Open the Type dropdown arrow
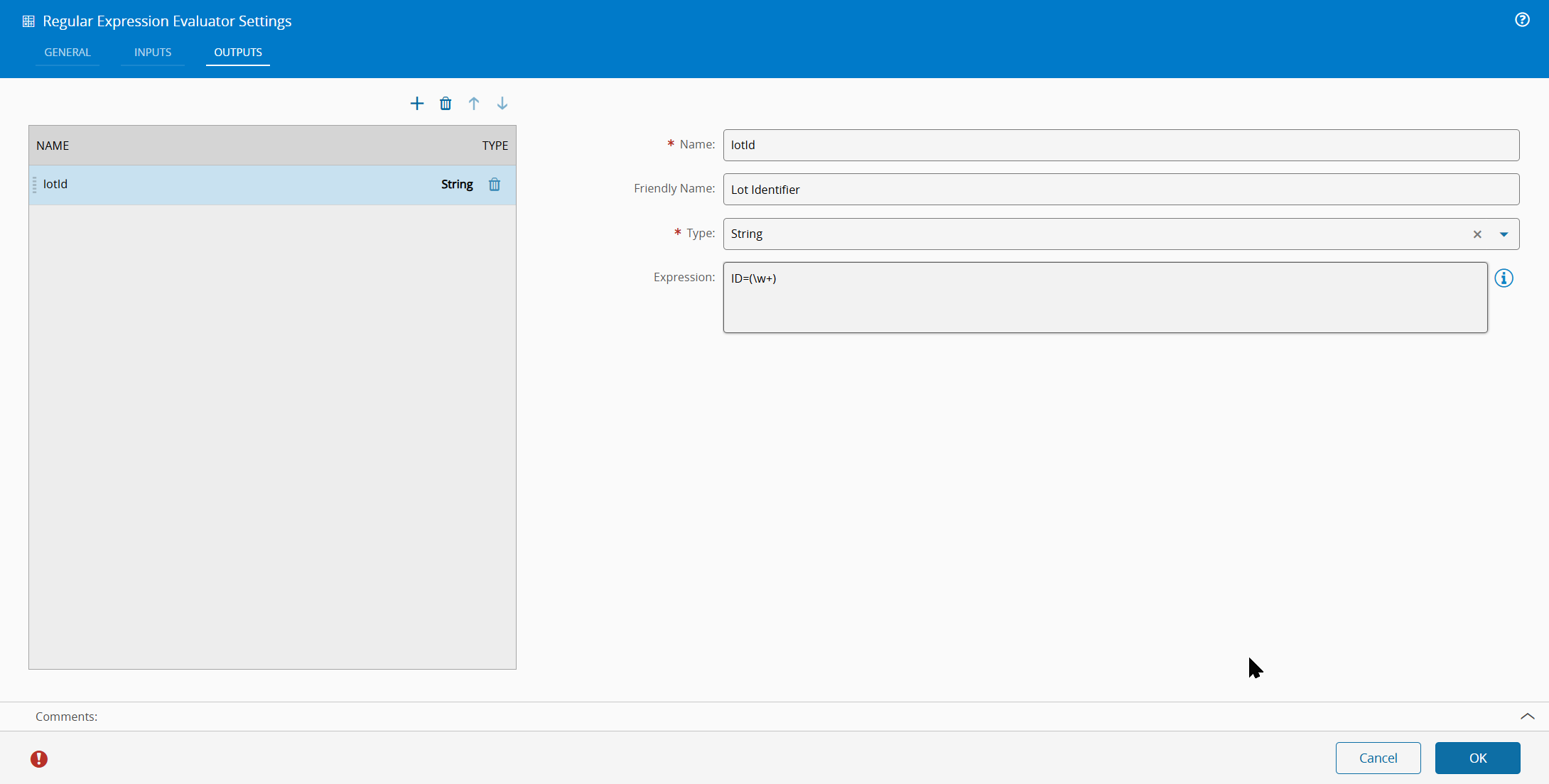The image size is (1549, 784). tap(1504, 234)
